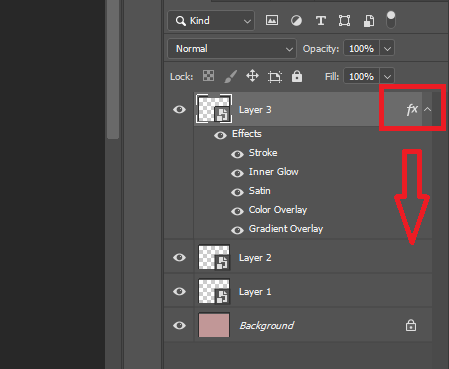The height and width of the screenshot is (369, 449).
Task: Filter layers by pixel layers icon
Action: pyautogui.click(x=272, y=21)
